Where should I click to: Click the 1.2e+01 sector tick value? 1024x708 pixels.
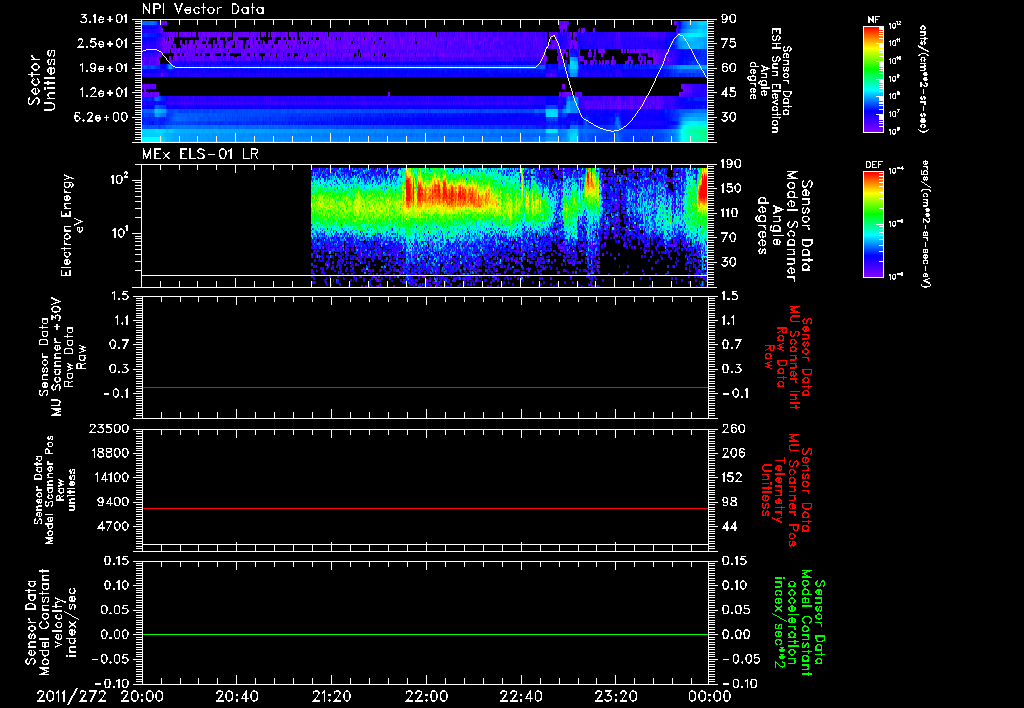(x=103, y=93)
